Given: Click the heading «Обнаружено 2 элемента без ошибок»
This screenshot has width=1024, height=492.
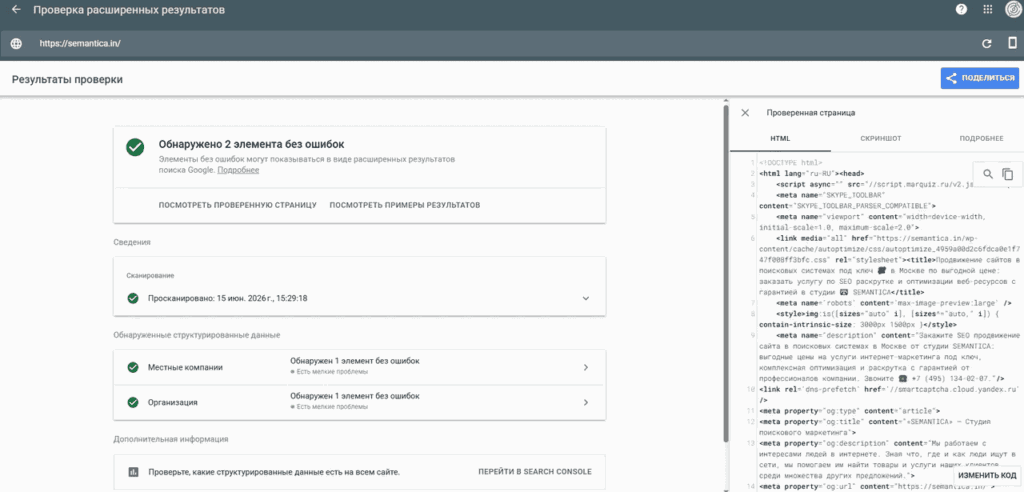Looking at the screenshot, I should coord(251,144).
